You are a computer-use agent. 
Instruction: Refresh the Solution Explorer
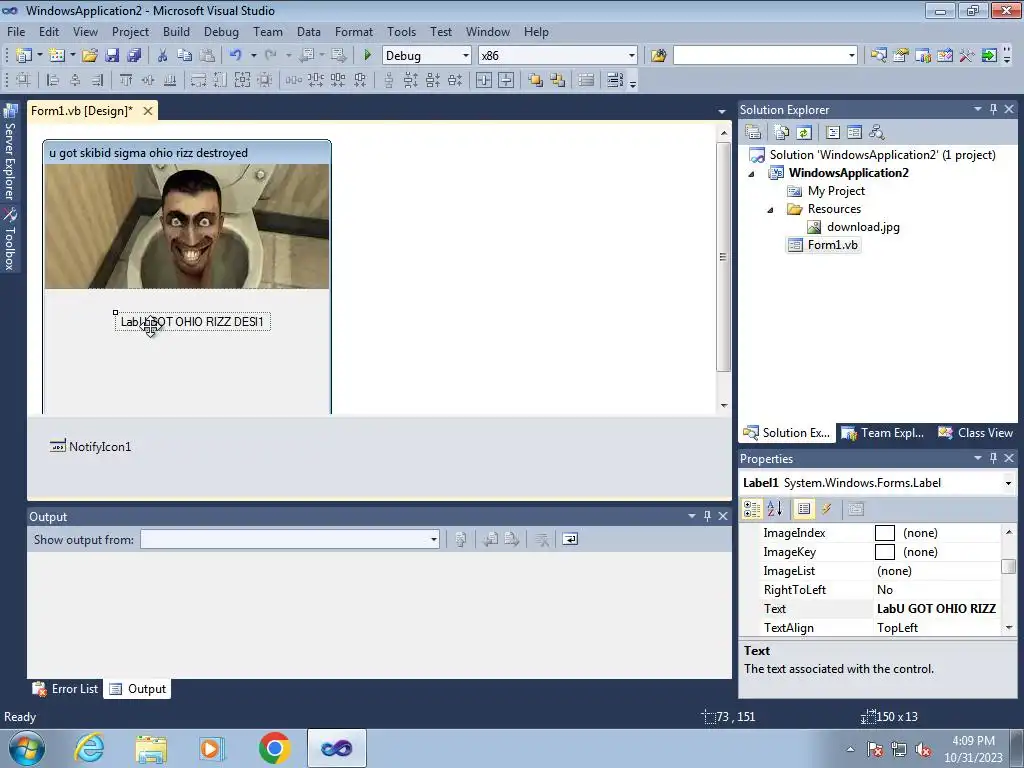tap(804, 132)
